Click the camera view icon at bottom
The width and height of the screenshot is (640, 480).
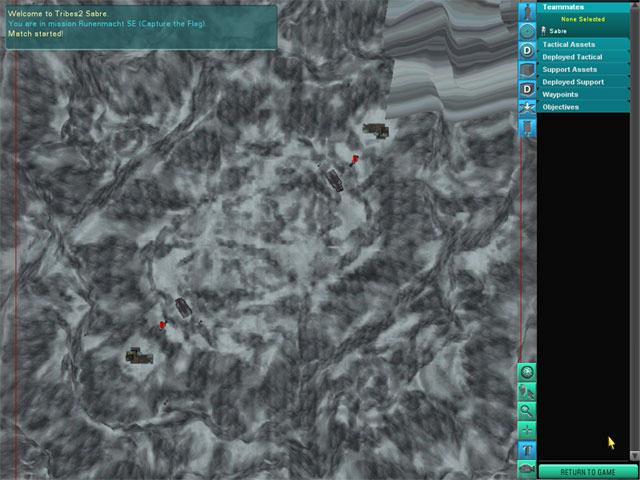tap(527, 469)
